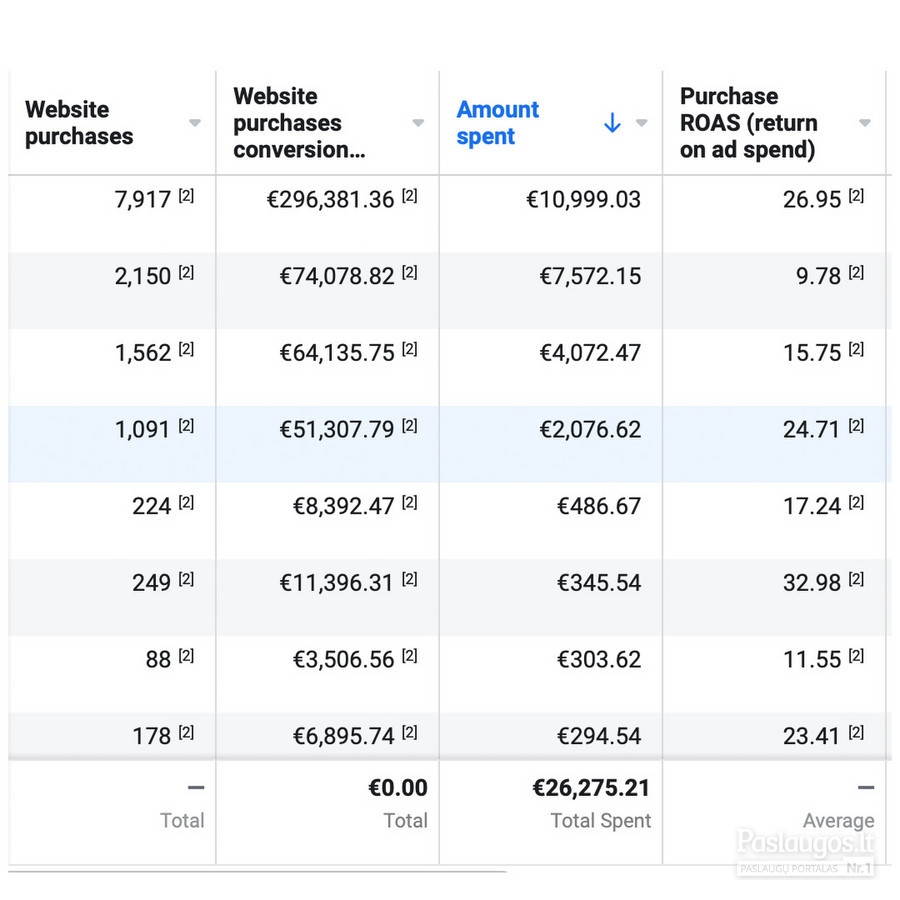
Task: Click Purchase ROAS column header text
Action: click(x=748, y=123)
